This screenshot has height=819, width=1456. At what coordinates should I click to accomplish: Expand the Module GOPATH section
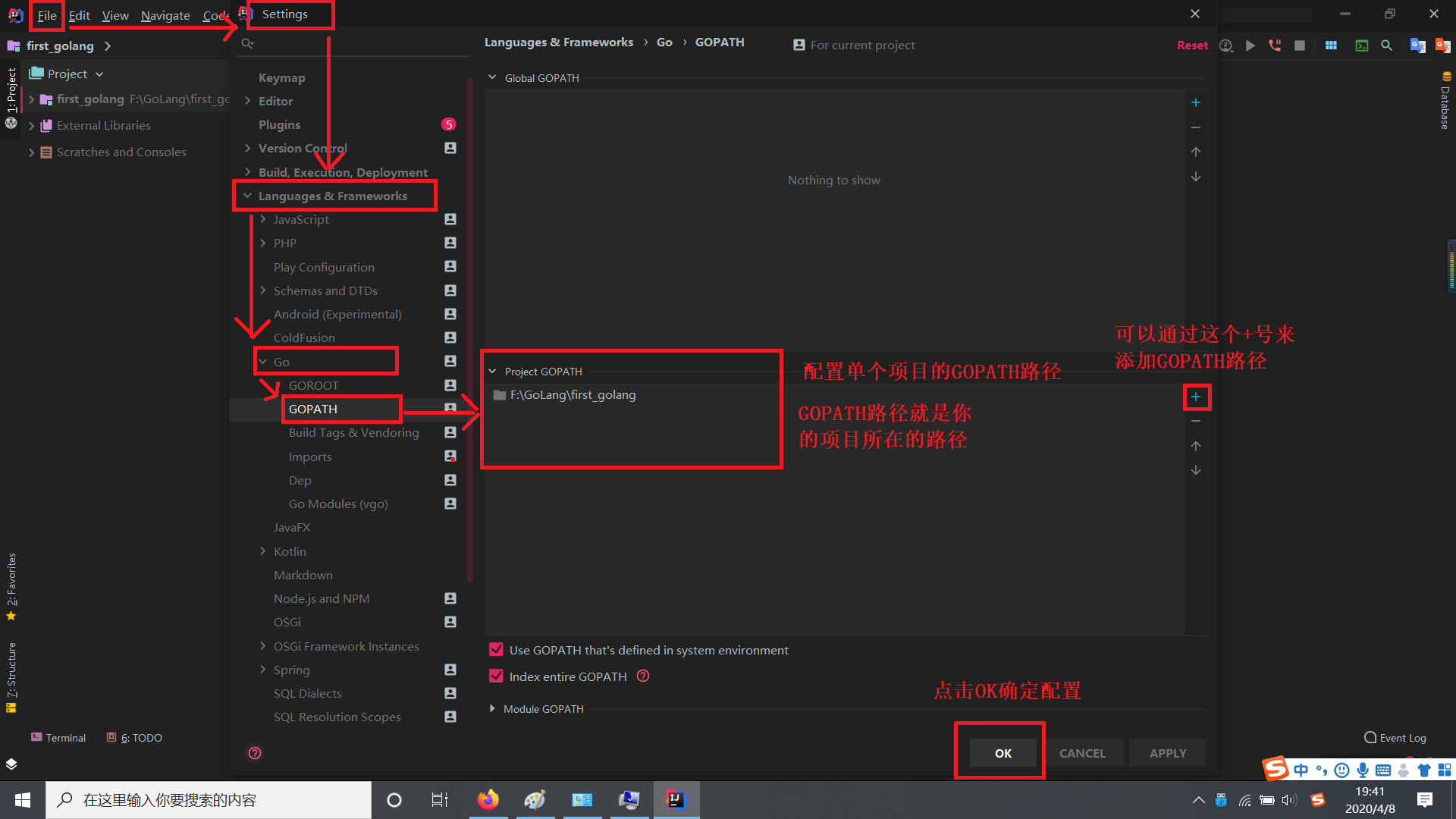click(492, 708)
